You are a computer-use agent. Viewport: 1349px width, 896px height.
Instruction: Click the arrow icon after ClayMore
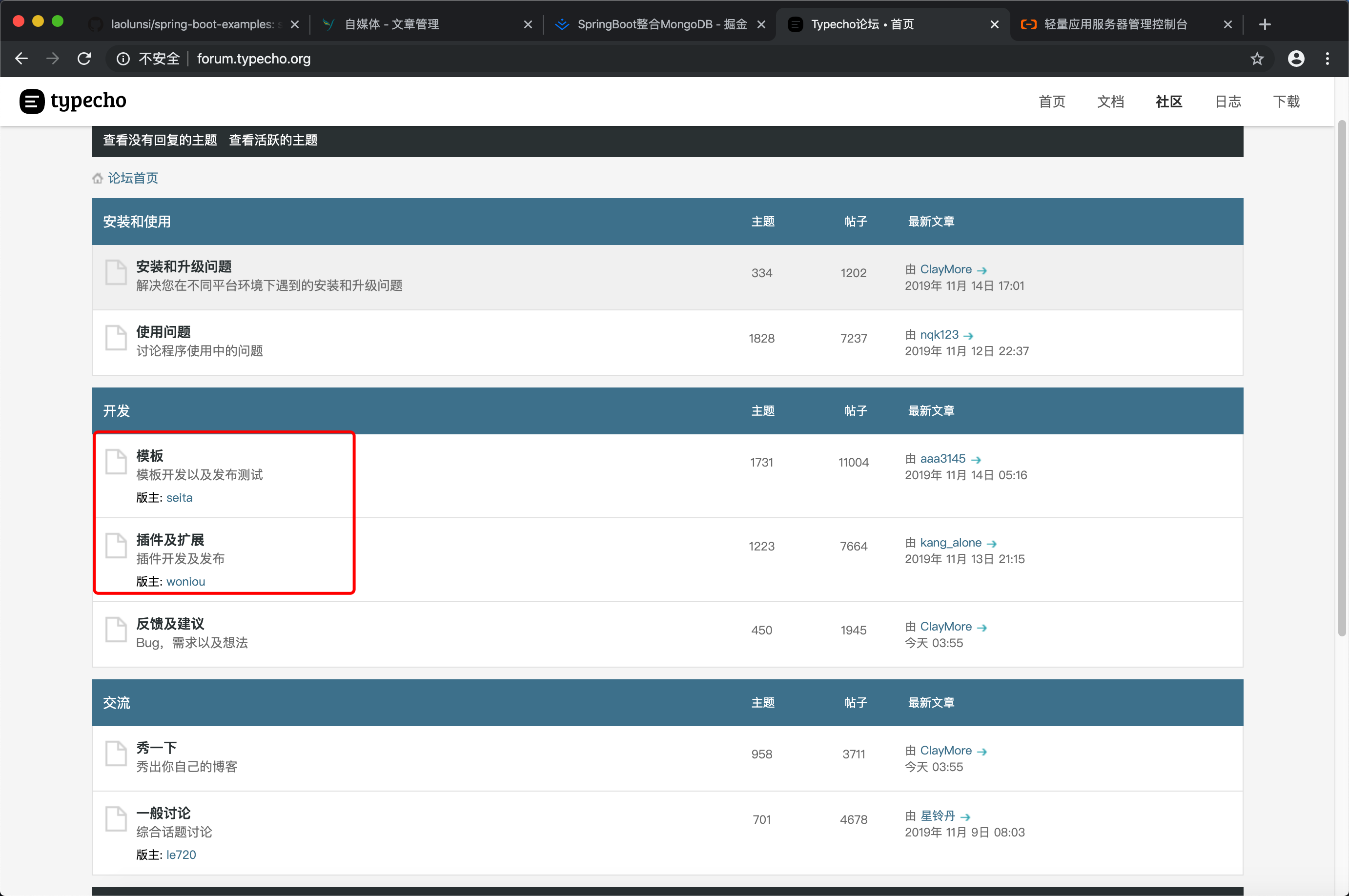pos(983,269)
